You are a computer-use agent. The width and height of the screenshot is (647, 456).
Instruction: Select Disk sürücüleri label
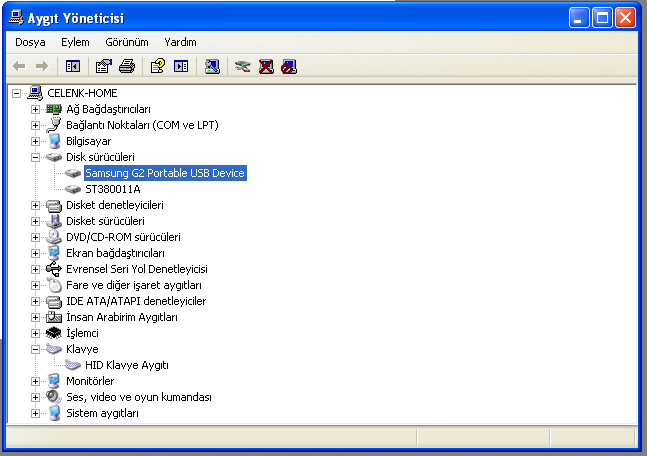(100, 157)
